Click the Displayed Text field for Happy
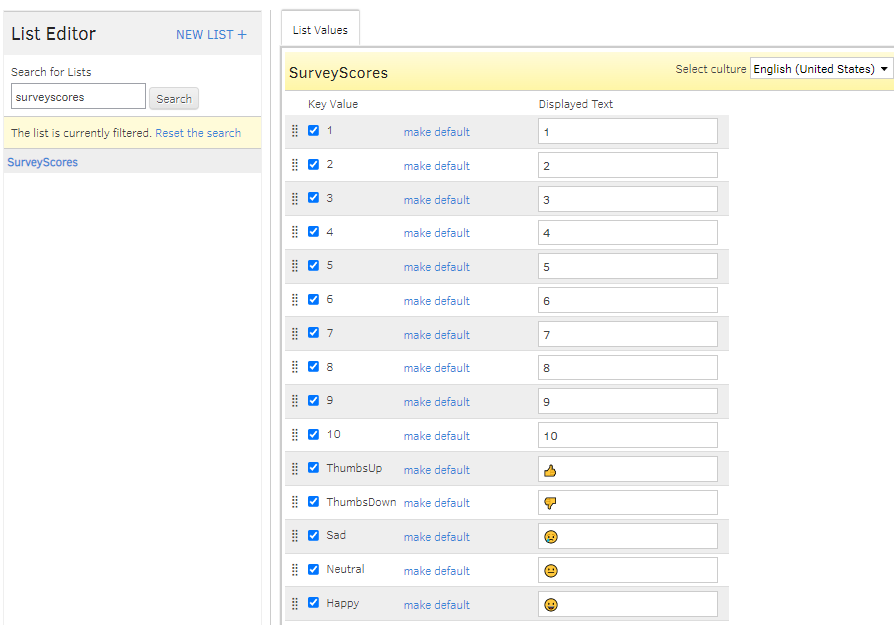The width and height of the screenshot is (894, 625). [628, 604]
